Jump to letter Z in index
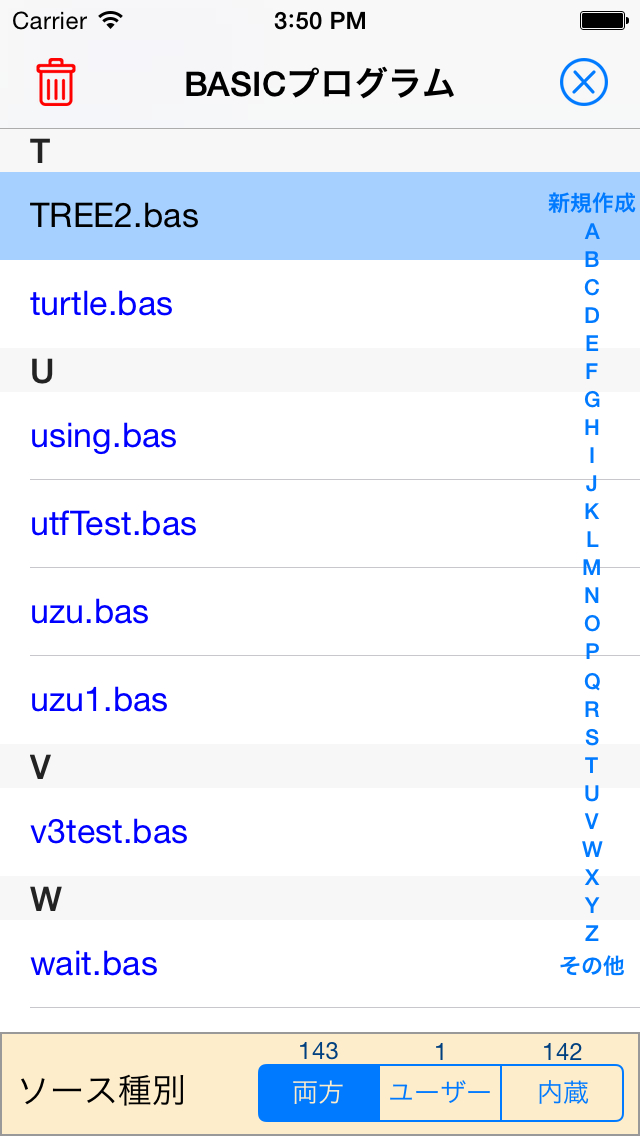The width and height of the screenshot is (640, 1136). click(592, 933)
